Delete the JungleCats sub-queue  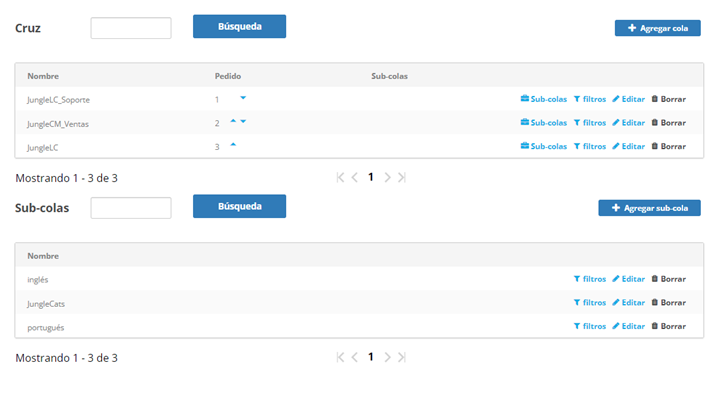click(669, 303)
